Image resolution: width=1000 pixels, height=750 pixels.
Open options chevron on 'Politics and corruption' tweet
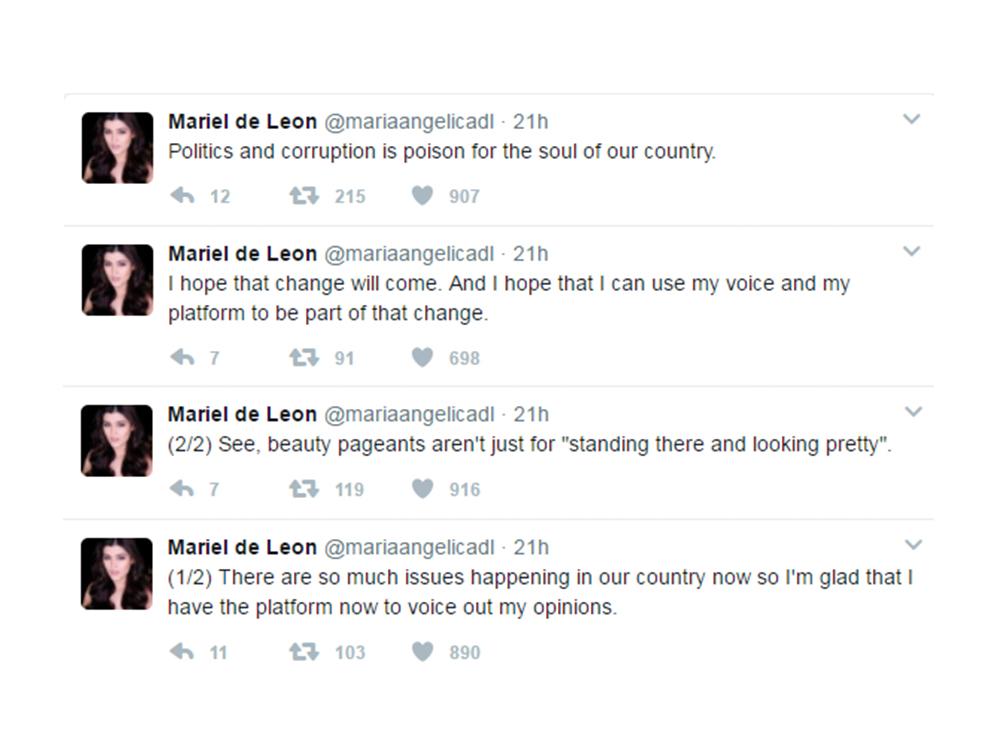click(911, 120)
